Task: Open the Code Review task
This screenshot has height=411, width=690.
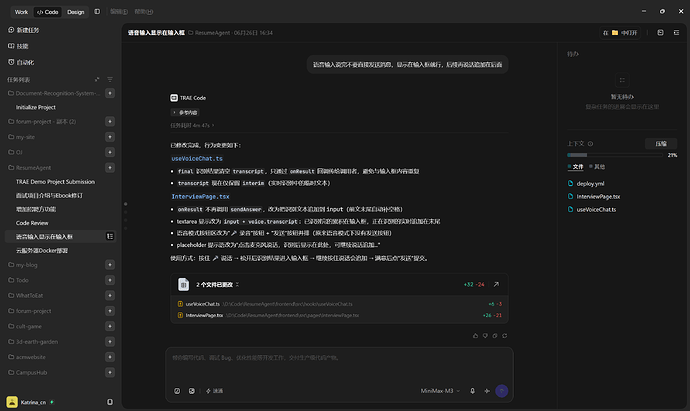Action: (32, 223)
